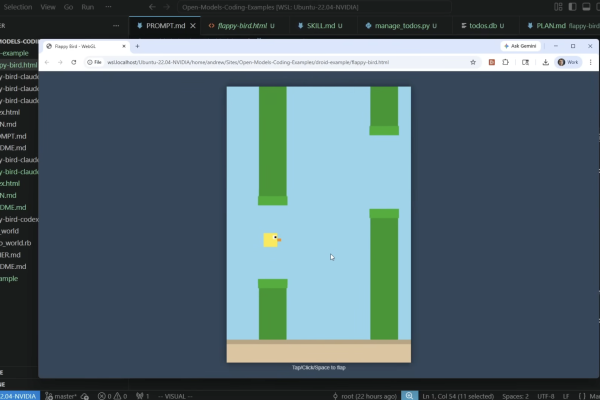Close the PROMPT.md editor tab
Screen dimensions: 600x400
(193, 26)
